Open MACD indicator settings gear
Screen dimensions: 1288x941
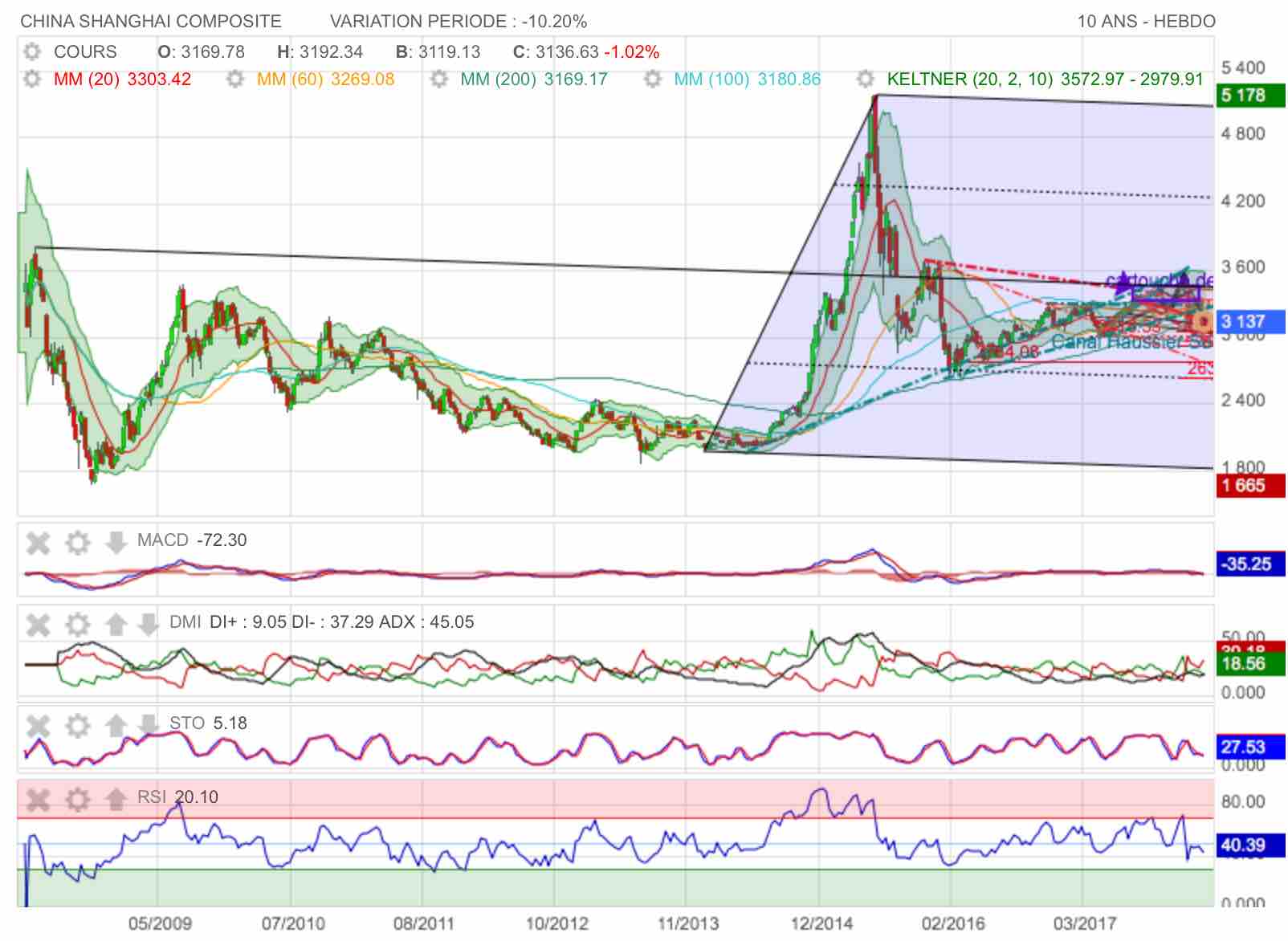[77, 543]
